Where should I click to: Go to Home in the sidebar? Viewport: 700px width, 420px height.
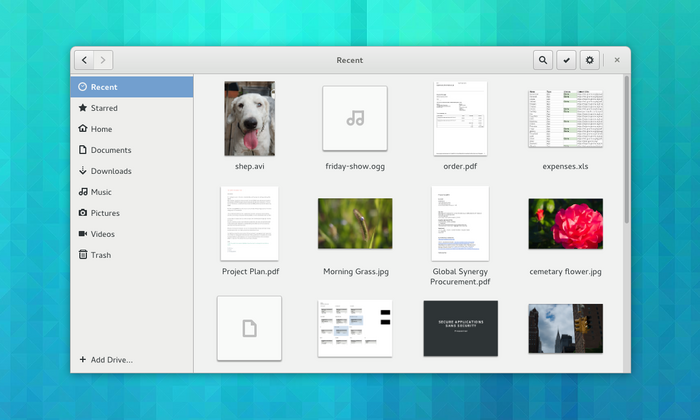pos(100,129)
